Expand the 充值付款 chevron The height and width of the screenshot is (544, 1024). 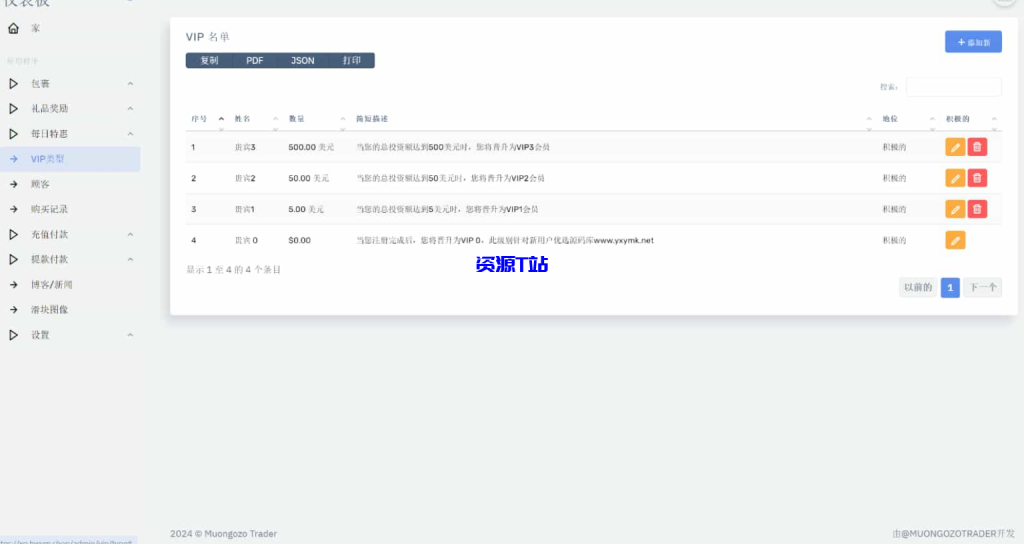130,234
